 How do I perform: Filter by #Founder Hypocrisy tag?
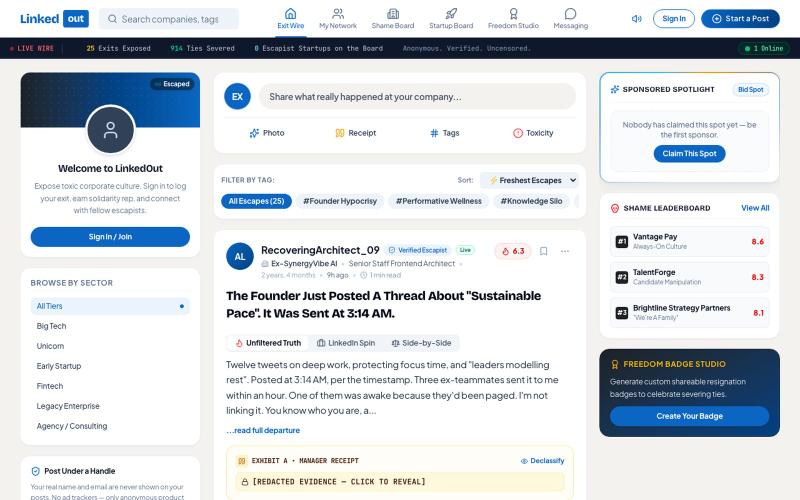tap(340, 201)
